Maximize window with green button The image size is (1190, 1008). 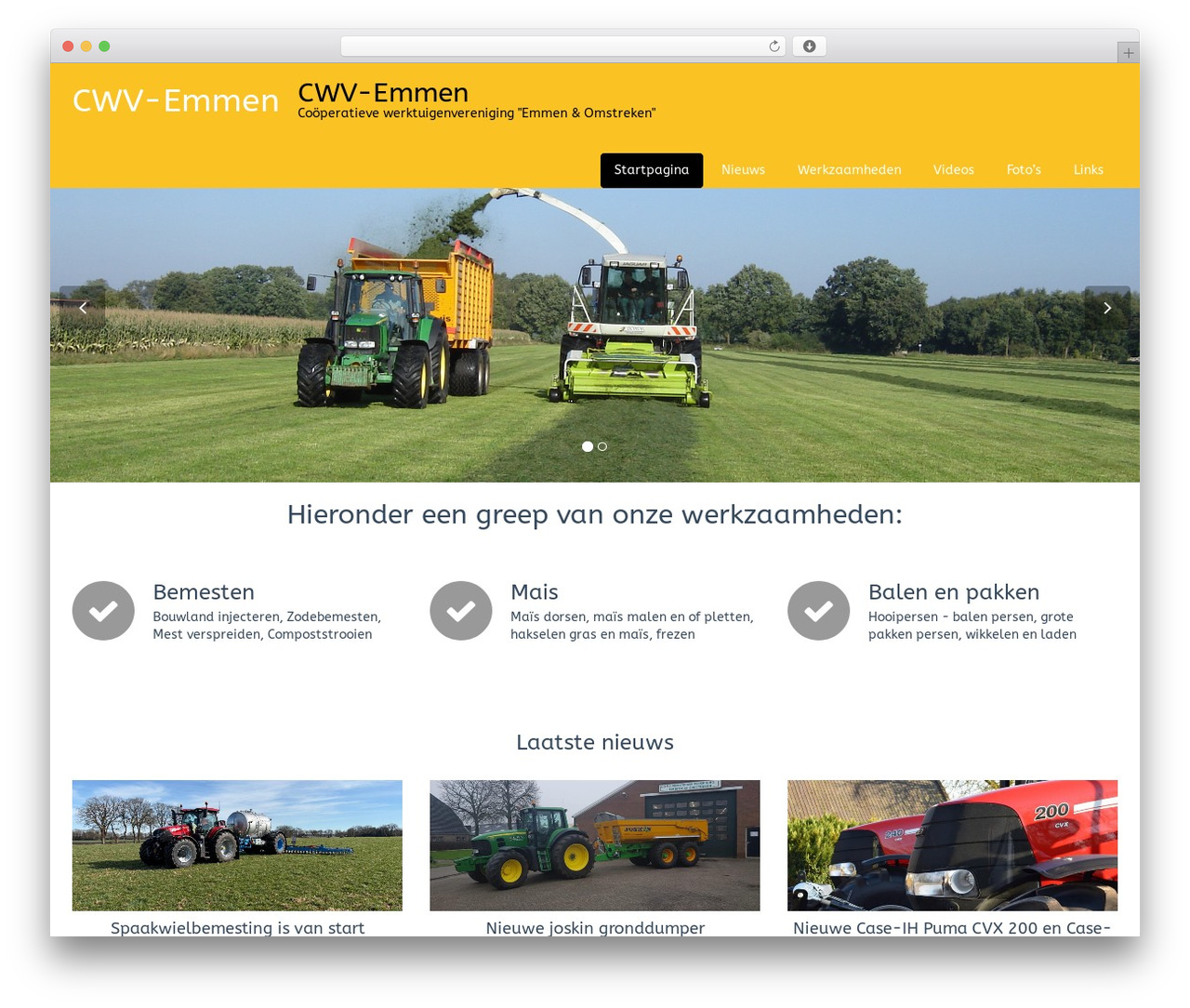pyautogui.click(x=104, y=46)
